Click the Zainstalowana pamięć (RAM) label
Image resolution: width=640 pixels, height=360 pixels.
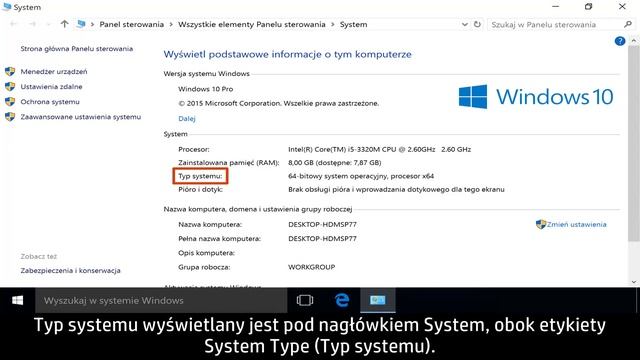pyautogui.click(x=229, y=162)
